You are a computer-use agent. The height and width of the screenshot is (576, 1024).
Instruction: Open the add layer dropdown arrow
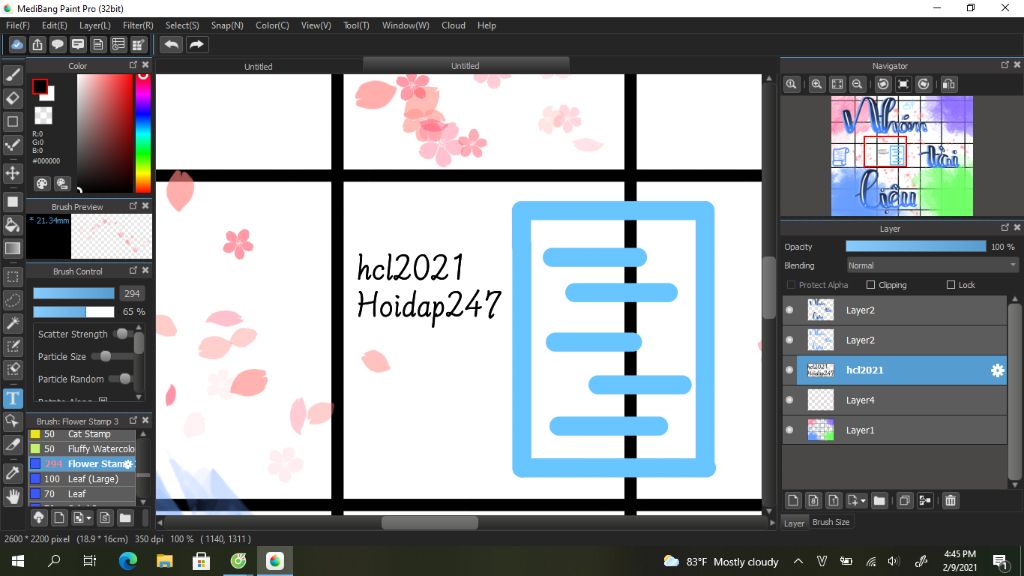[x=863, y=501]
